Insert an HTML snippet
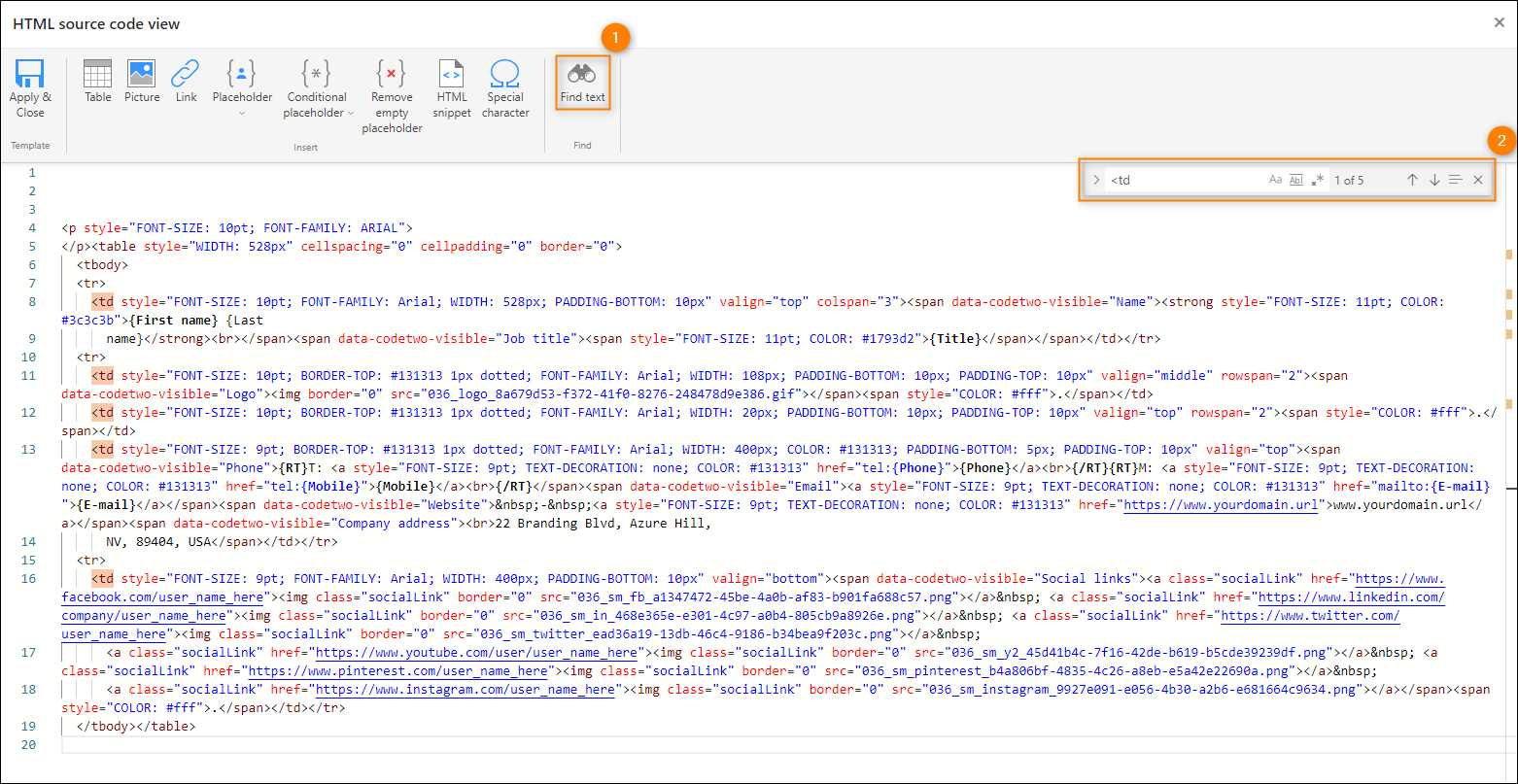 tap(452, 88)
